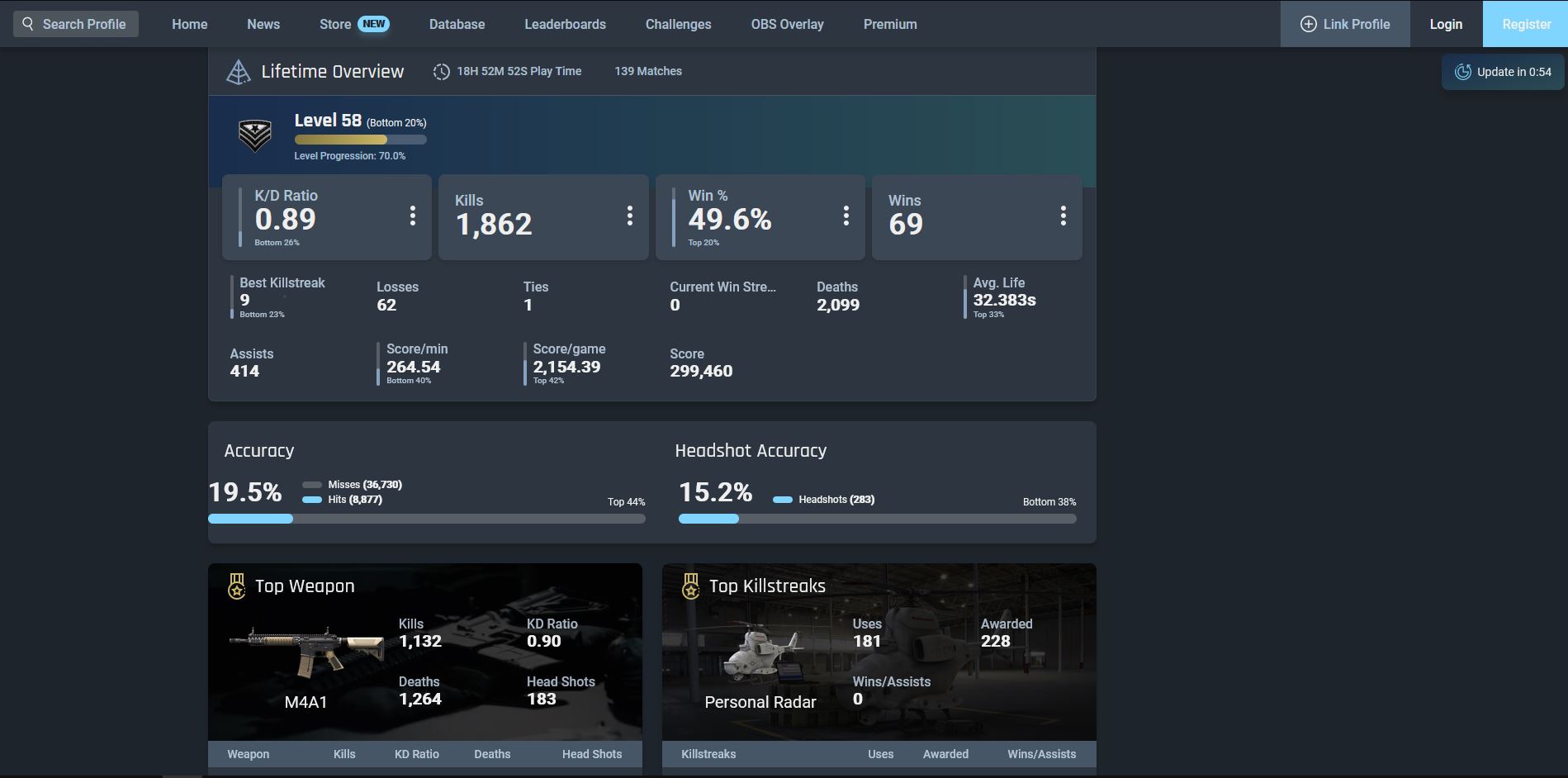
Task: Click the Register button
Action: [x=1525, y=24]
